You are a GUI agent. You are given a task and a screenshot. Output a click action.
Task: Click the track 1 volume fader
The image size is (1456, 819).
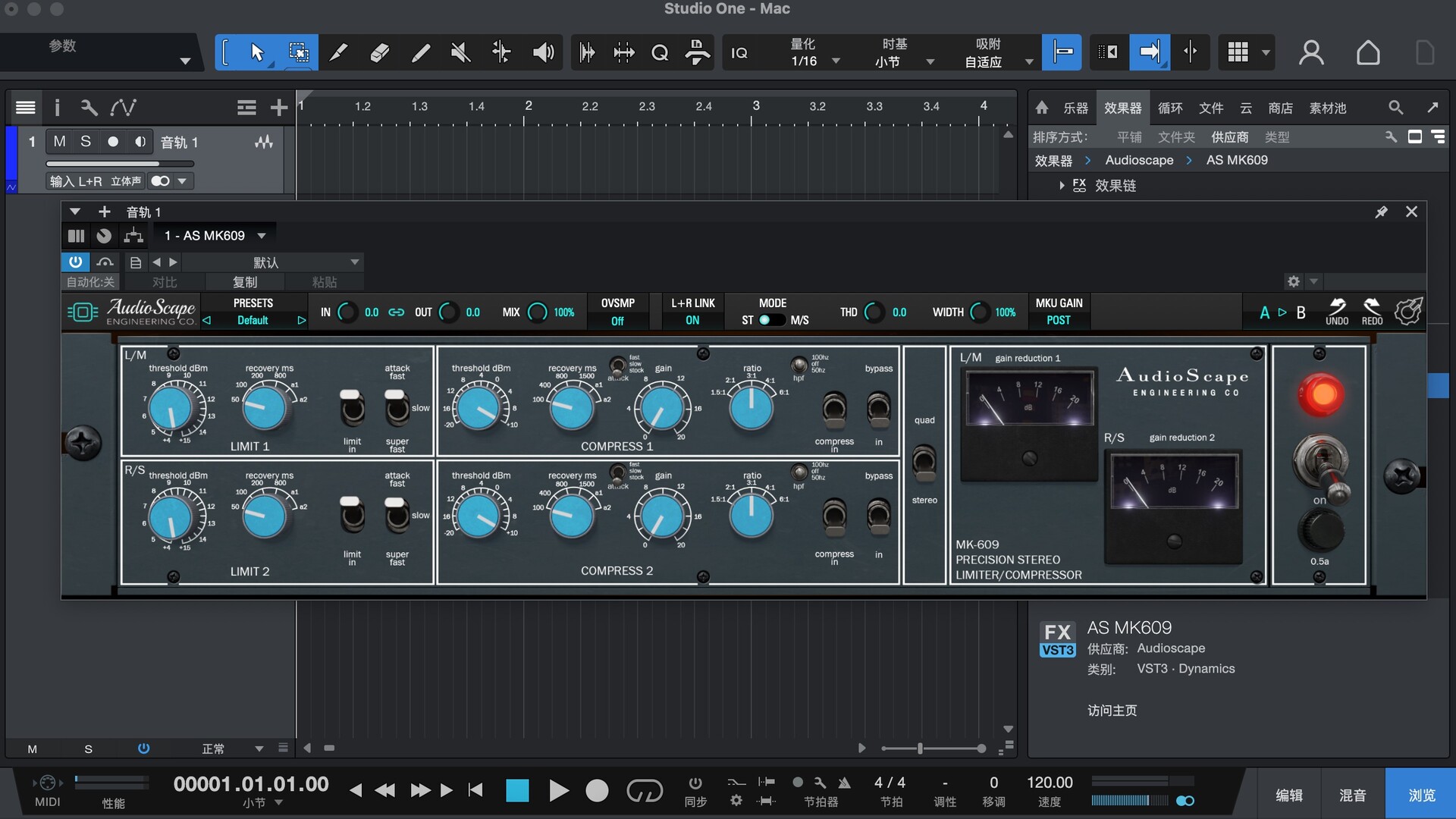[120, 163]
